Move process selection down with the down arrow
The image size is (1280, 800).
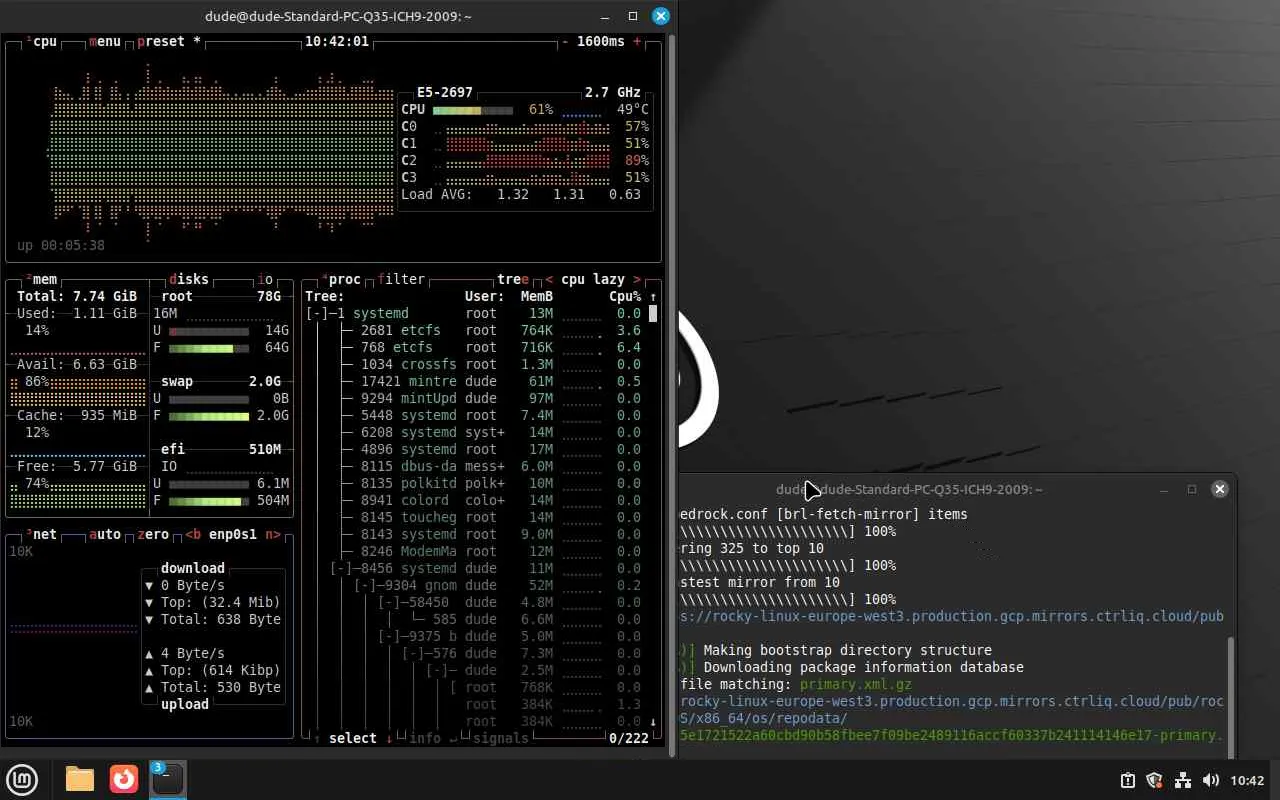[389, 738]
